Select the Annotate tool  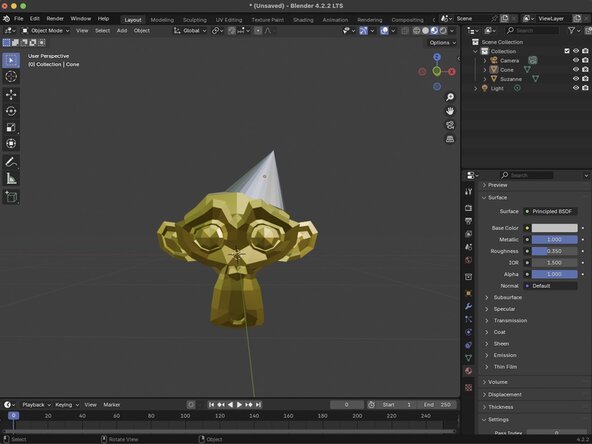11,162
